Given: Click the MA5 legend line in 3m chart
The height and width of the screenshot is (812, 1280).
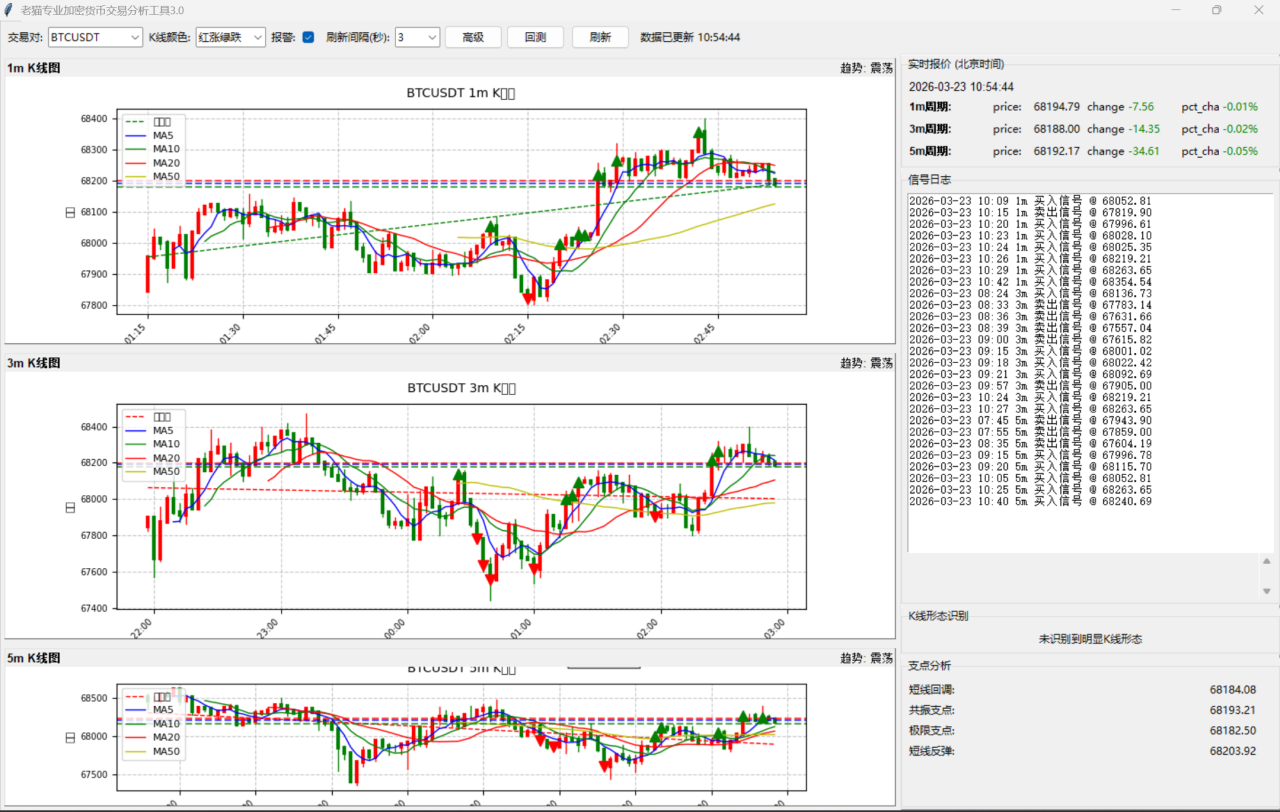Looking at the screenshot, I should click(135, 430).
